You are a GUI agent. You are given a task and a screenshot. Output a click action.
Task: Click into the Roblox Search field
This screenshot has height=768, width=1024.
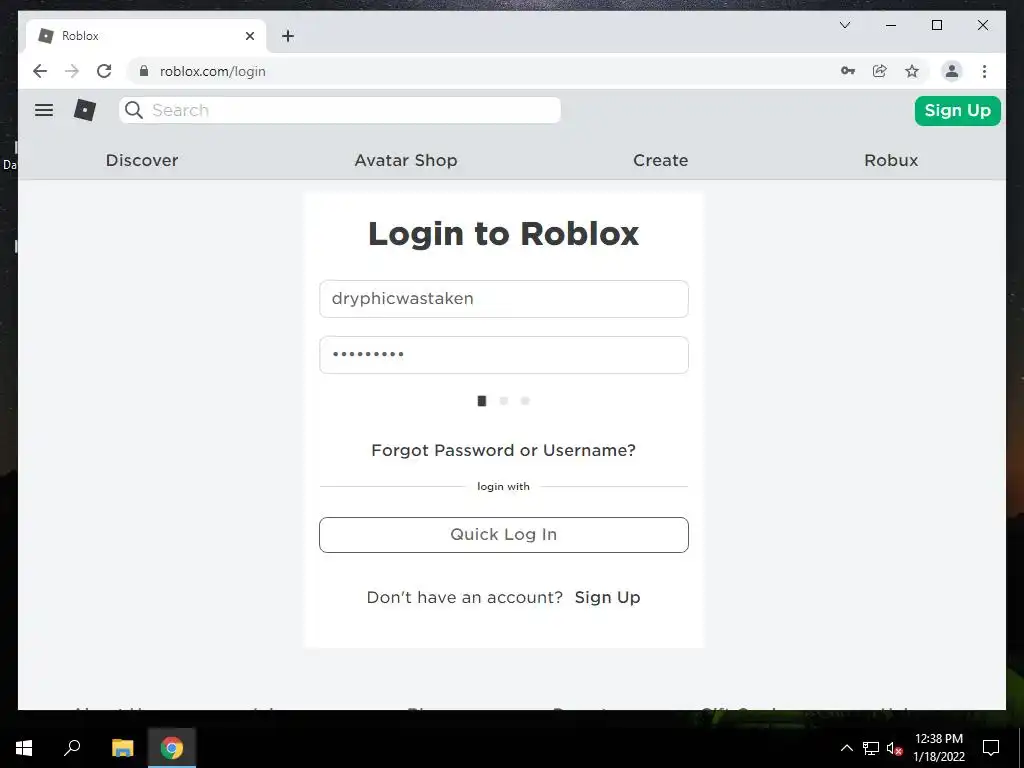tap(340, 110)
